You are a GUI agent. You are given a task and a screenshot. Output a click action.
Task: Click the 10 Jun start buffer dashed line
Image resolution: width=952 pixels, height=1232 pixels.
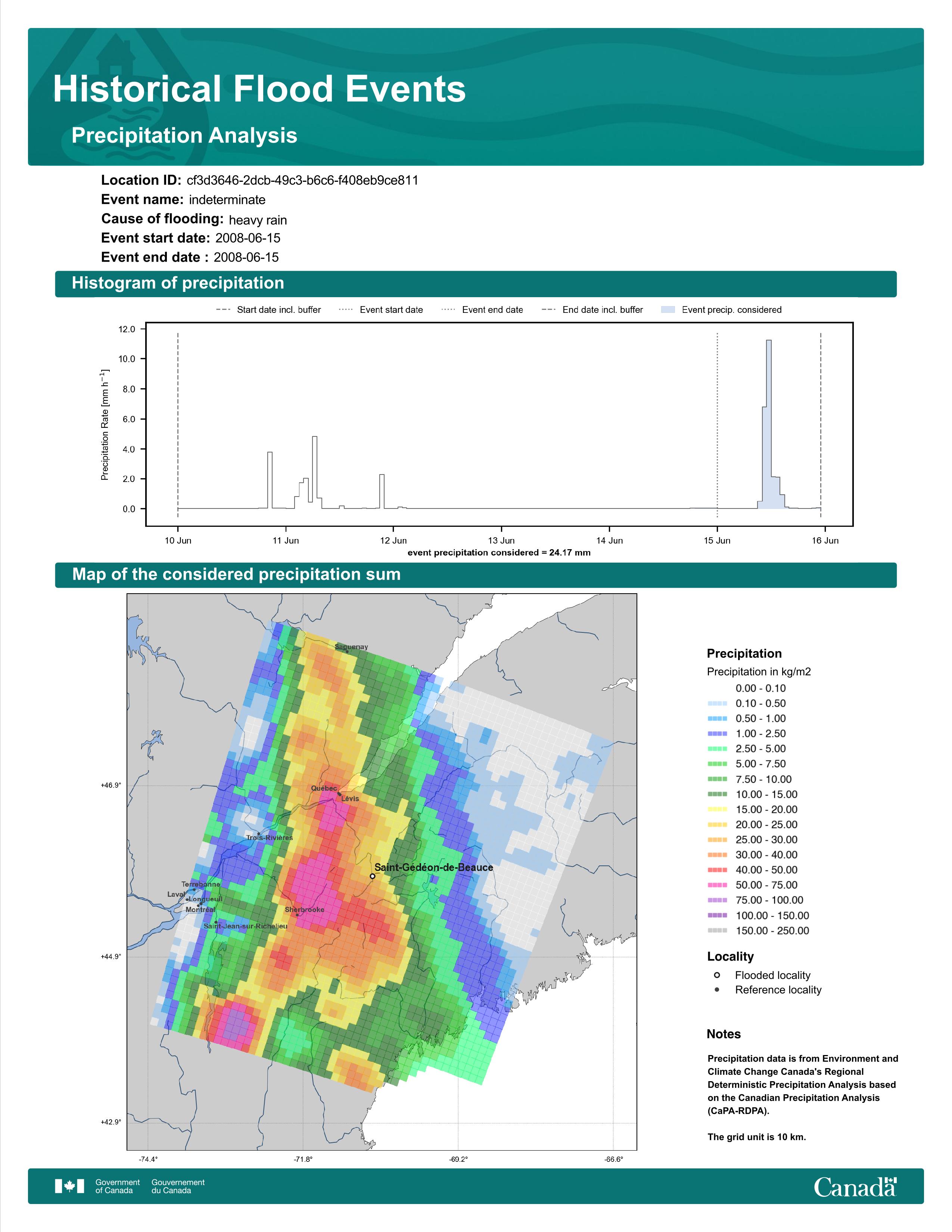tap(178, 423)
